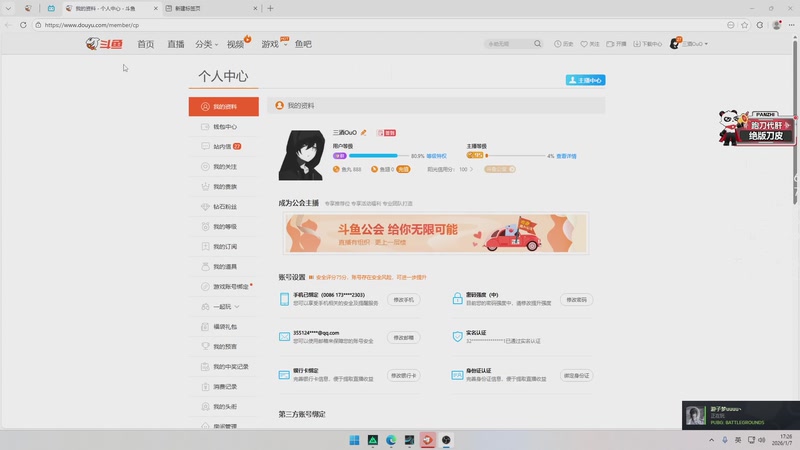Viewport: 800px width, 450px height.
Task: Click the 修改银行卡 change bank card button
Action: pyautogui.click(x=404, y=376)
